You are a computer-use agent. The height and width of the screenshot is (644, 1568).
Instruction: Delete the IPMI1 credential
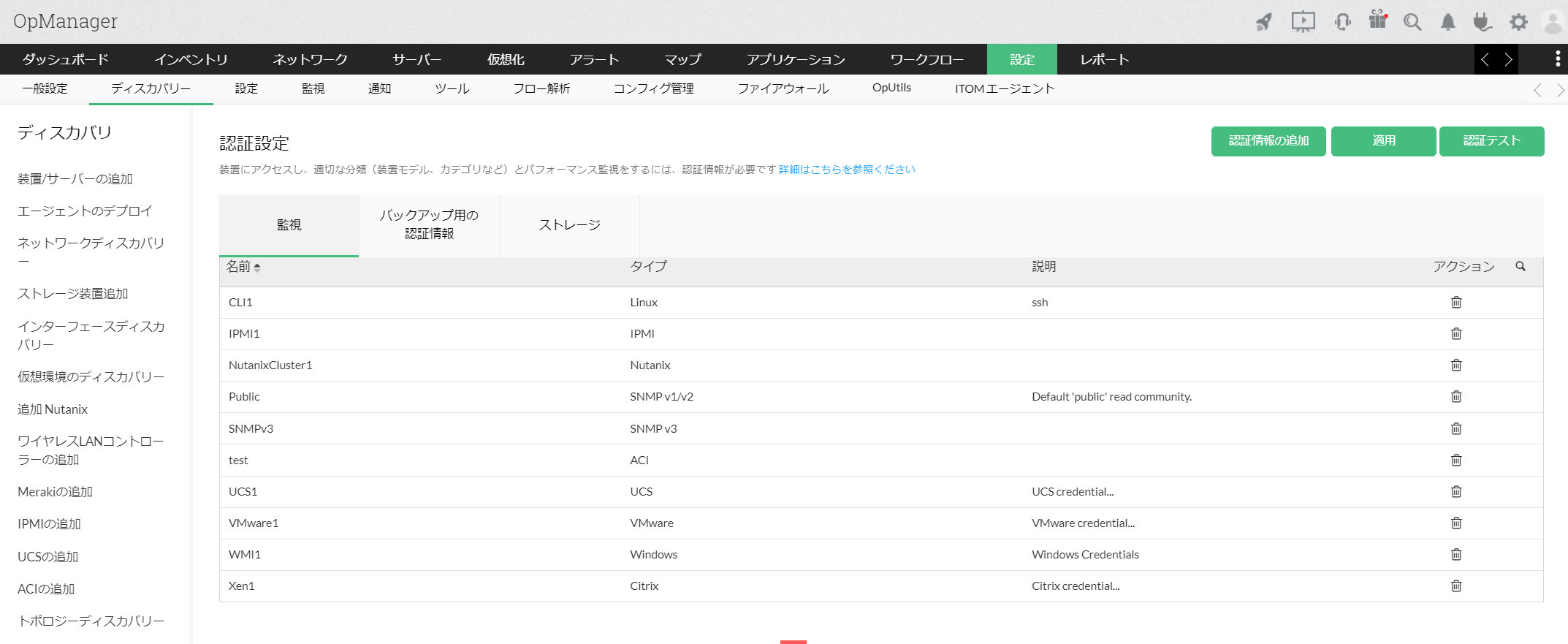click(x=1456, y=333)
